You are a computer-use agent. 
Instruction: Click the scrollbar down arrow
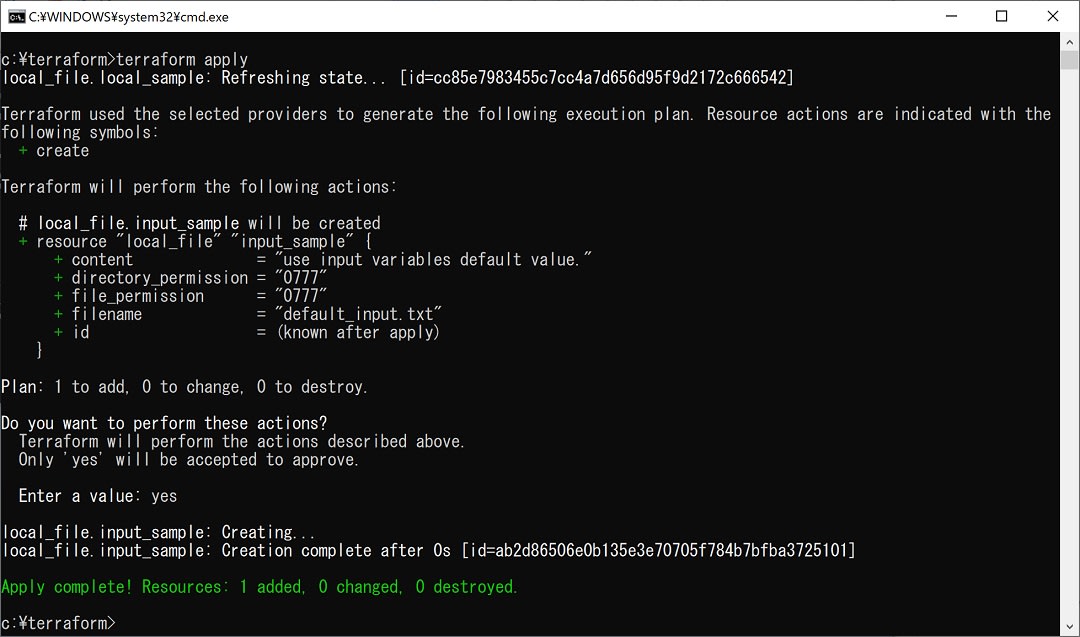pyautogui.click(x=1069, y=627)
